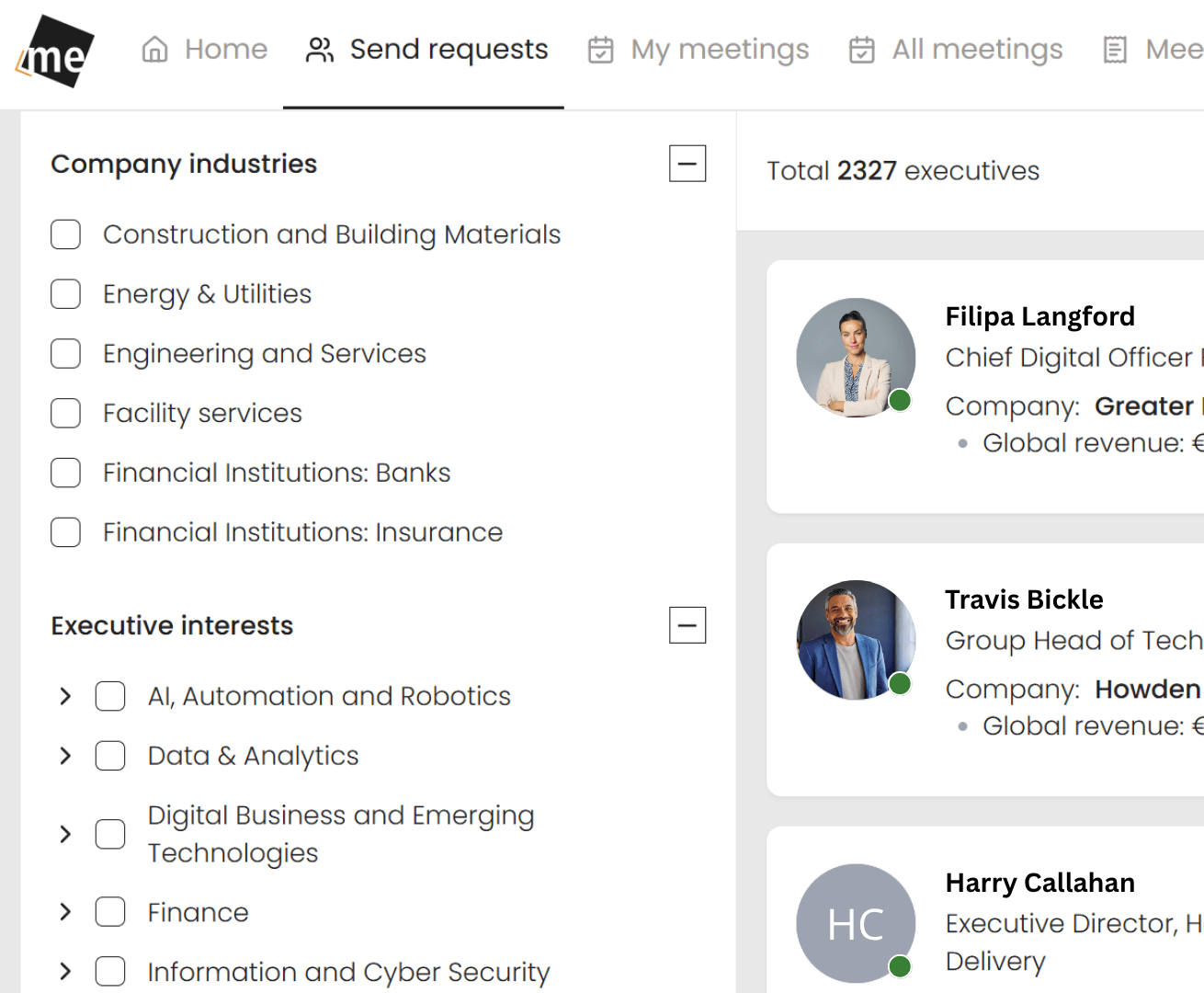Viewport: 1204px width, 993px height.
Task: Click the Home house icon
Action: pyautogui.click(x=155, y=49)
